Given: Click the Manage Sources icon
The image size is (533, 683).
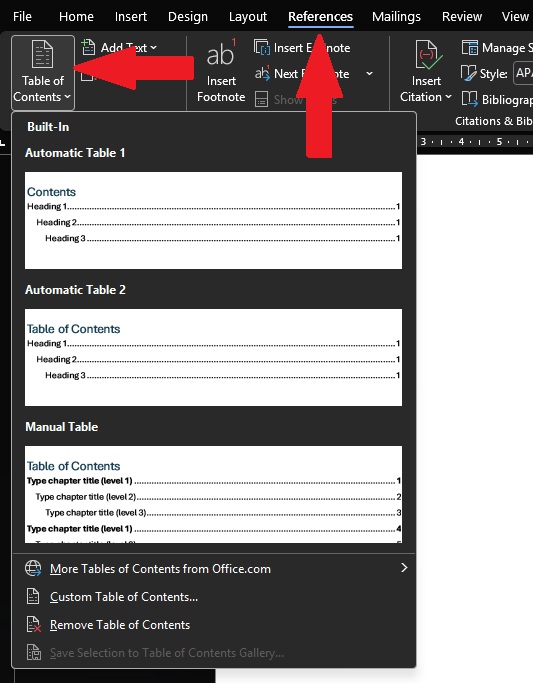Looking at the screenshot, I should 469,47.
